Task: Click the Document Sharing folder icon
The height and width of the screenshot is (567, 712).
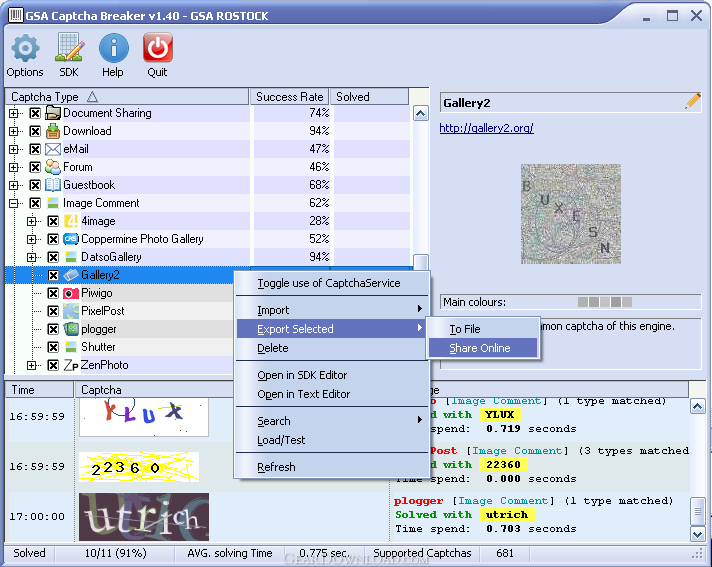Action: coord(53,113)
